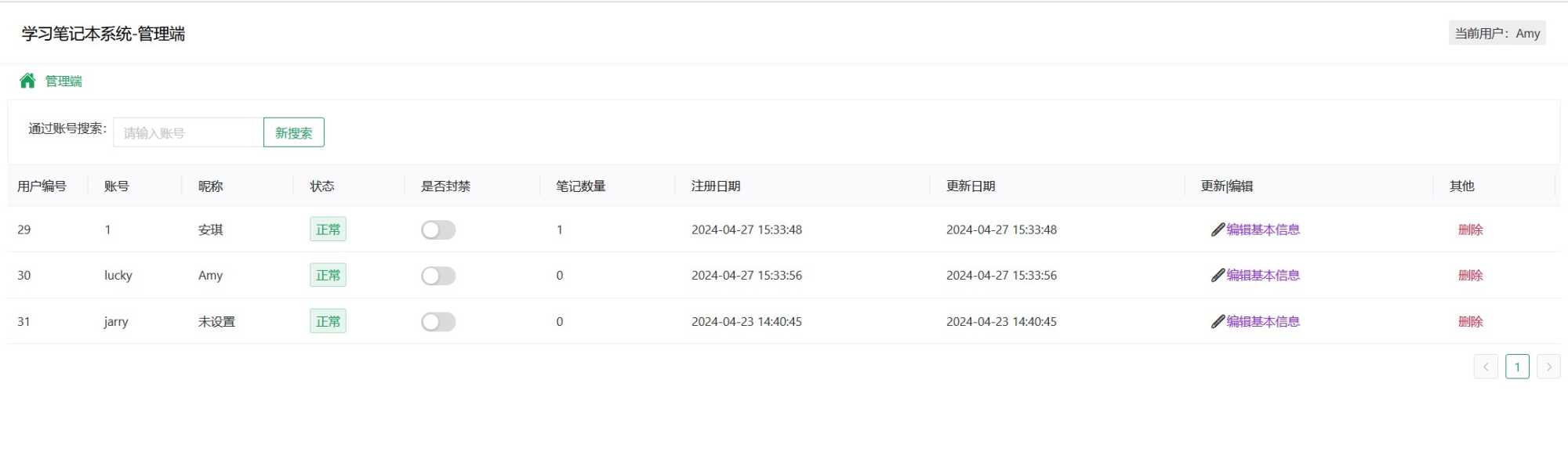Open 编辑基本信息 for account jarry

pyautogui.click(x=1262, y=321)
